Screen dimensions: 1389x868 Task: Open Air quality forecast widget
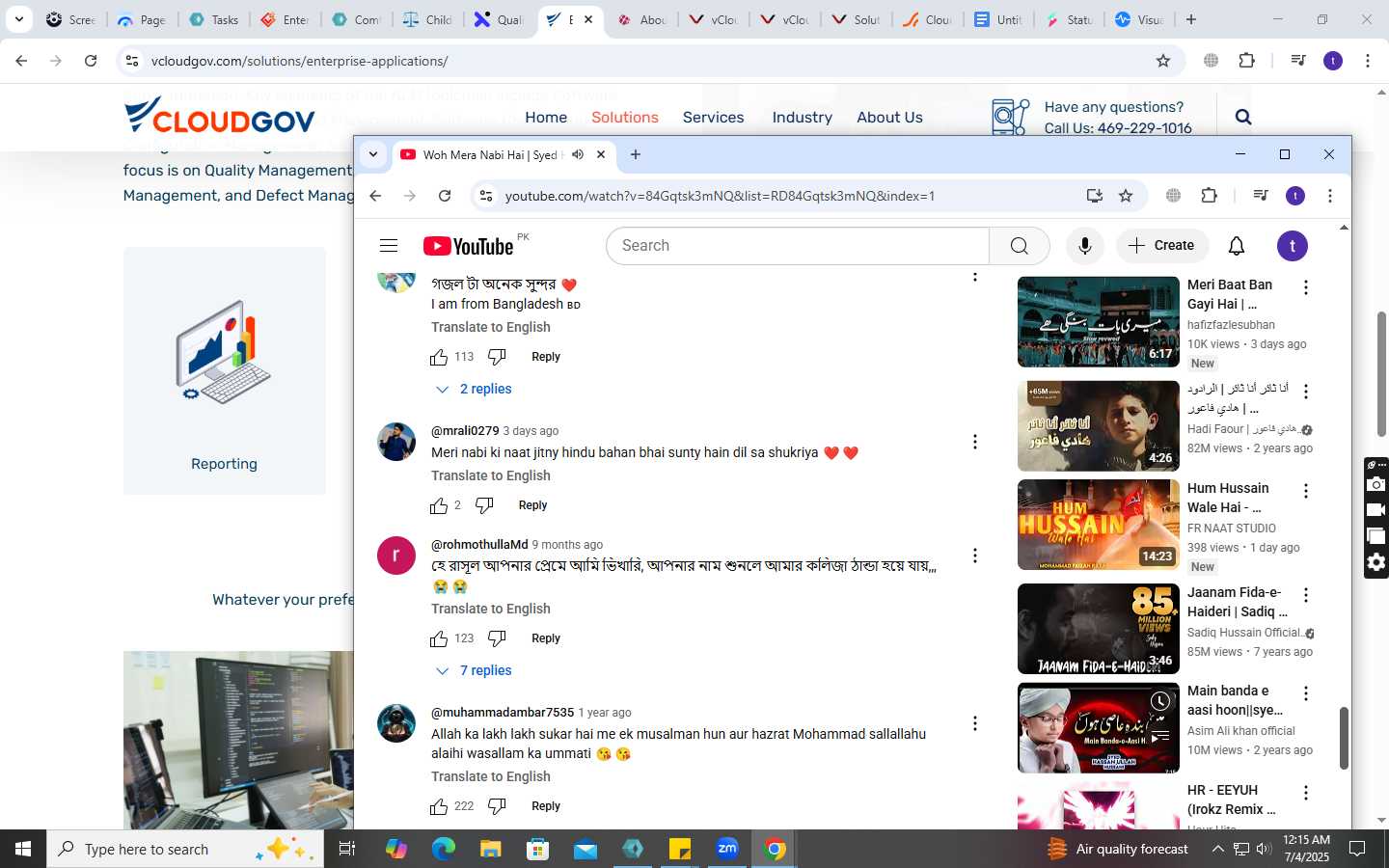1118,849
